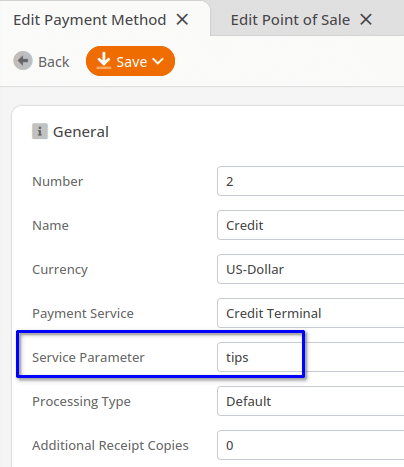Click the Name field containing Credit
404x467 pixels.
pos(310,225)
